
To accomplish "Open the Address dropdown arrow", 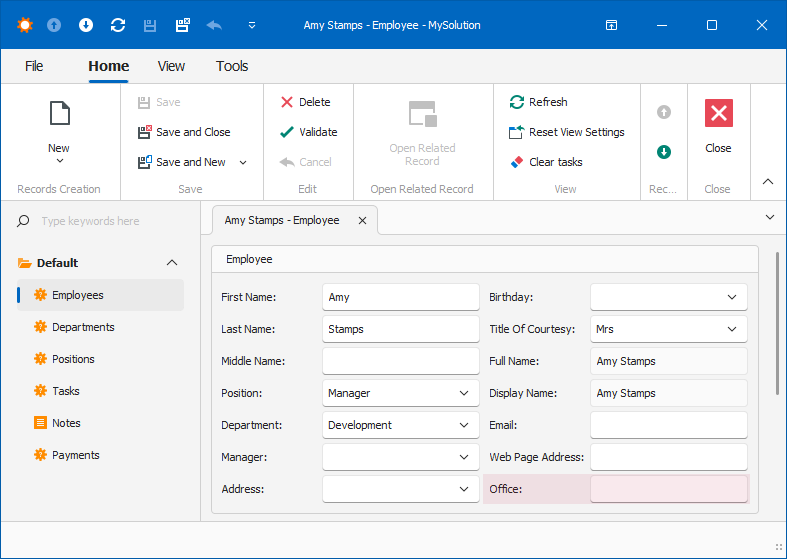I will [x=464, y=489].
